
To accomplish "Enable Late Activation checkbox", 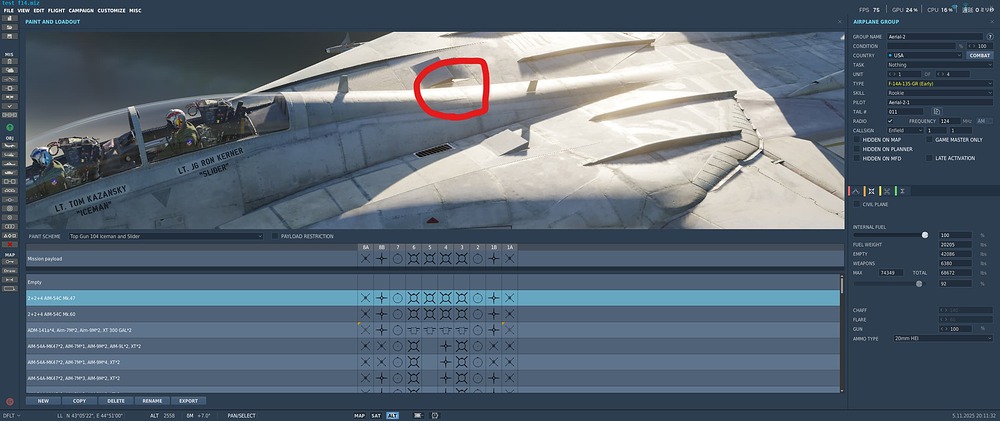I will point(929,158).
